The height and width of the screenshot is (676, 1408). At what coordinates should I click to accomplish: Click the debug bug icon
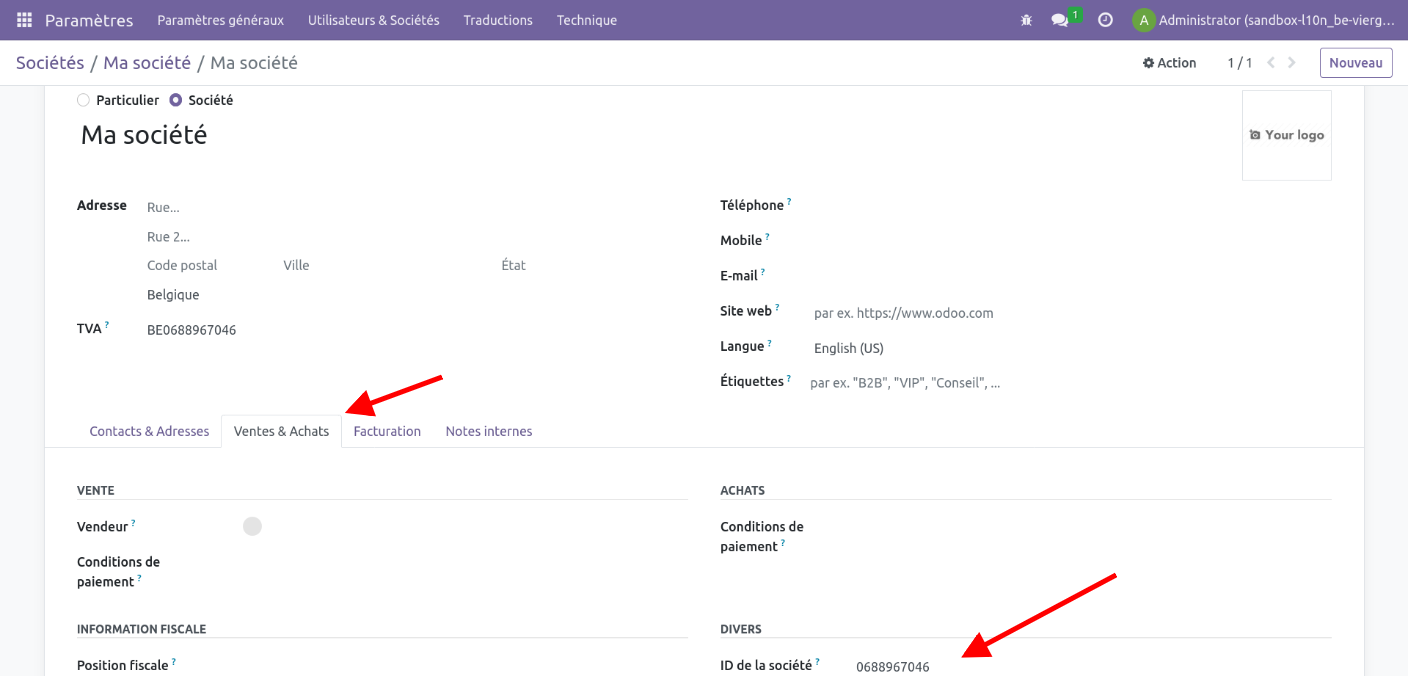[x=1026, y=20]
